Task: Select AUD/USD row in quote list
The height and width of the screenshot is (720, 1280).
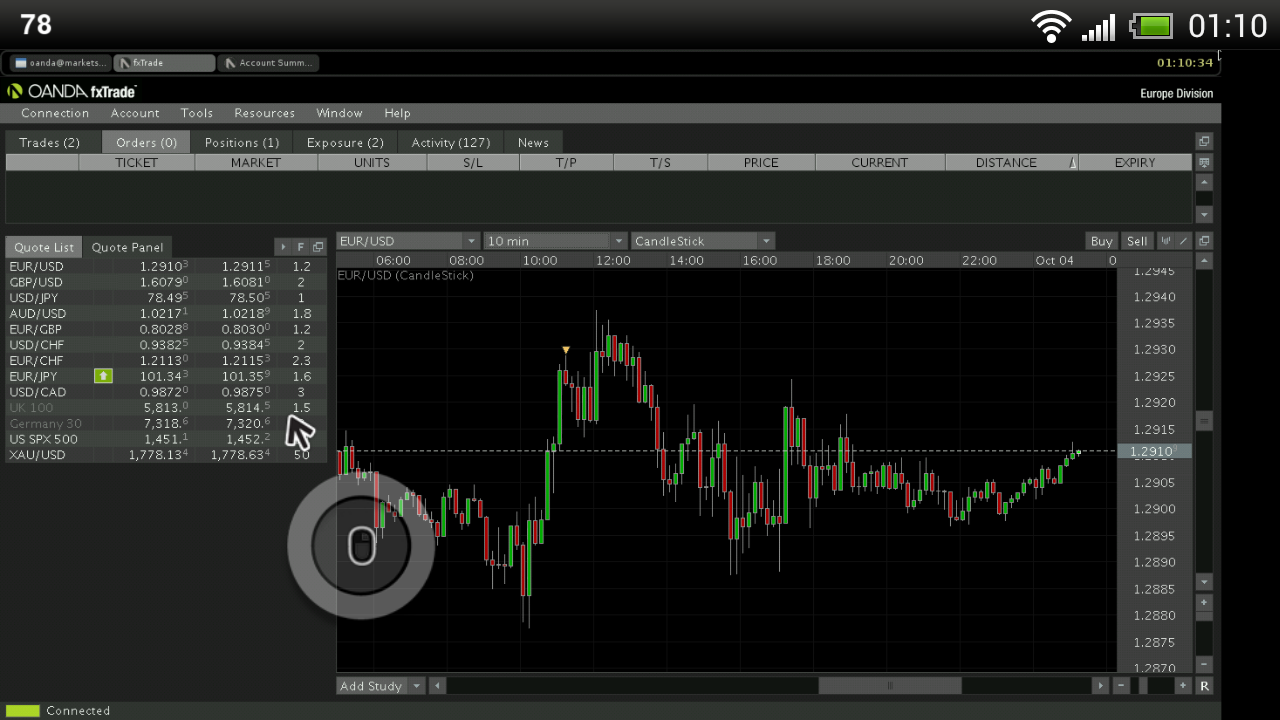Action: coord(165,314)
